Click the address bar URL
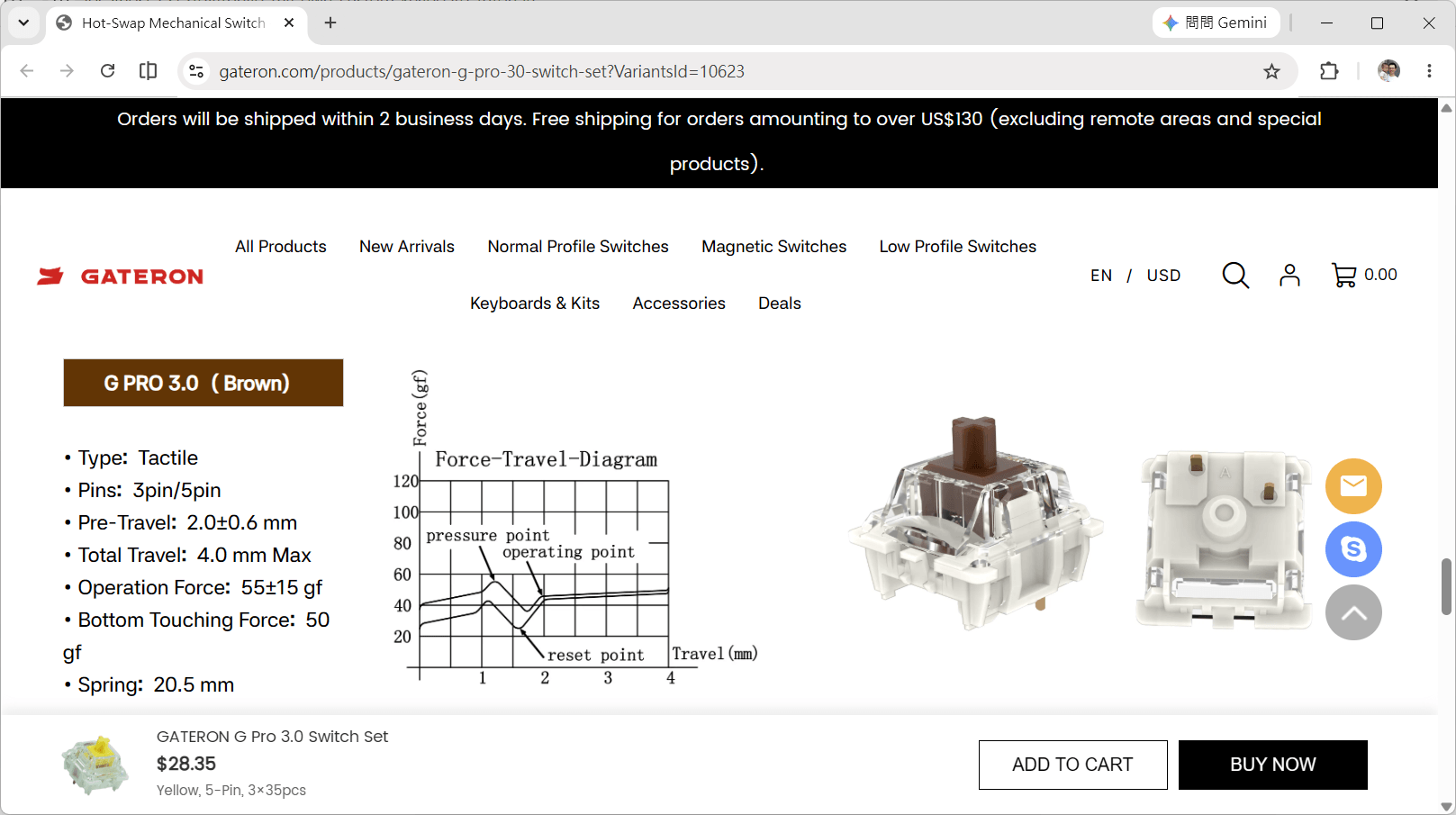 482,71
